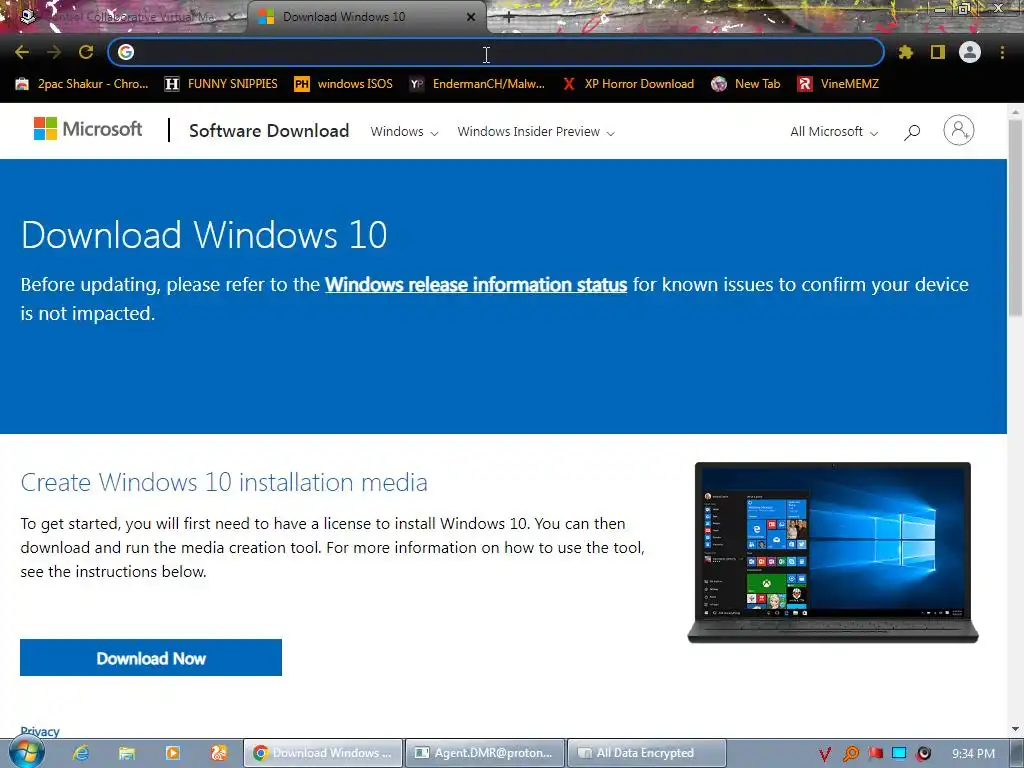Click the scrollbar down arrow
The width and height of the screenshot is (1024, 768).
point(1015,729)
